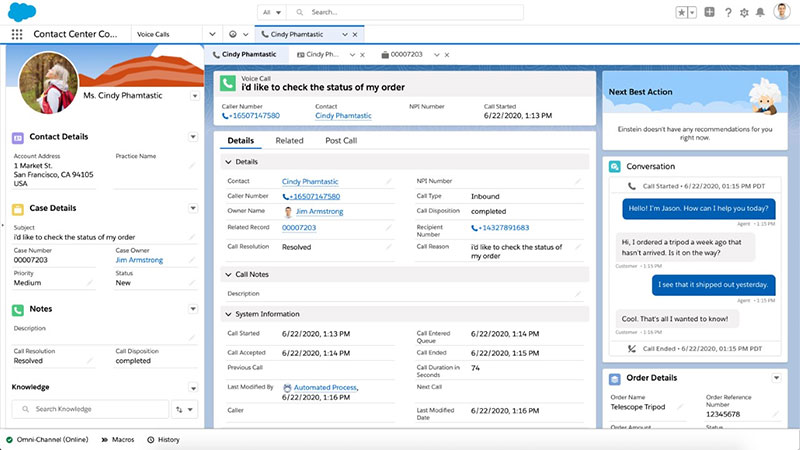Screen dimensions: 800x450
Task: Click the Favorites star icon
Action: 681,12
